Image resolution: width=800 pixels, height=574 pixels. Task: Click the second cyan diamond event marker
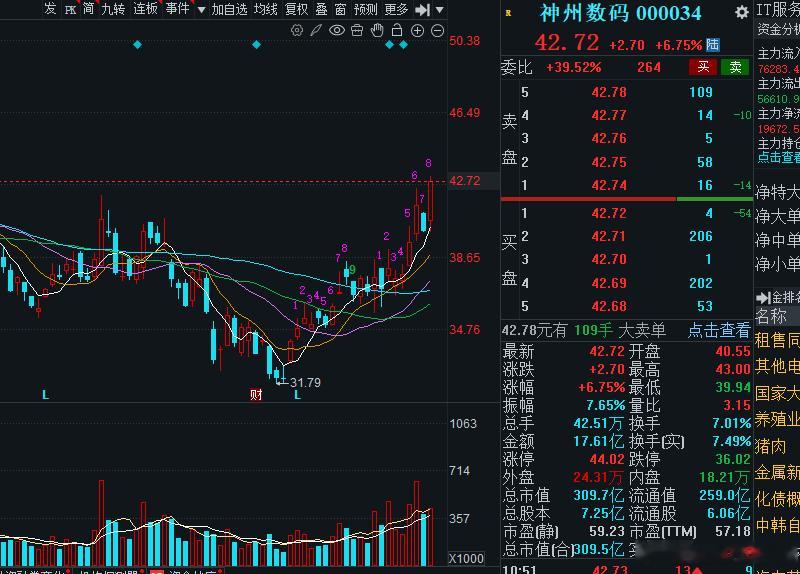257,45
